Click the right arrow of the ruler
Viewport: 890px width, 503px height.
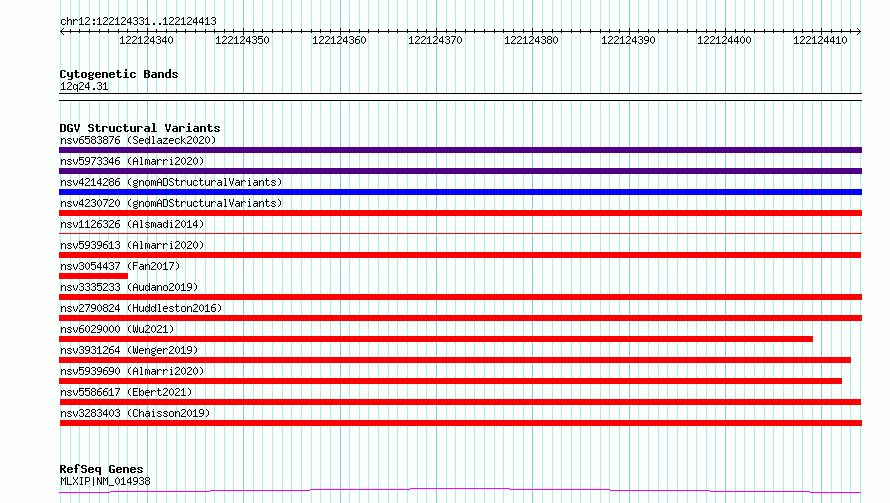point(859,32)
